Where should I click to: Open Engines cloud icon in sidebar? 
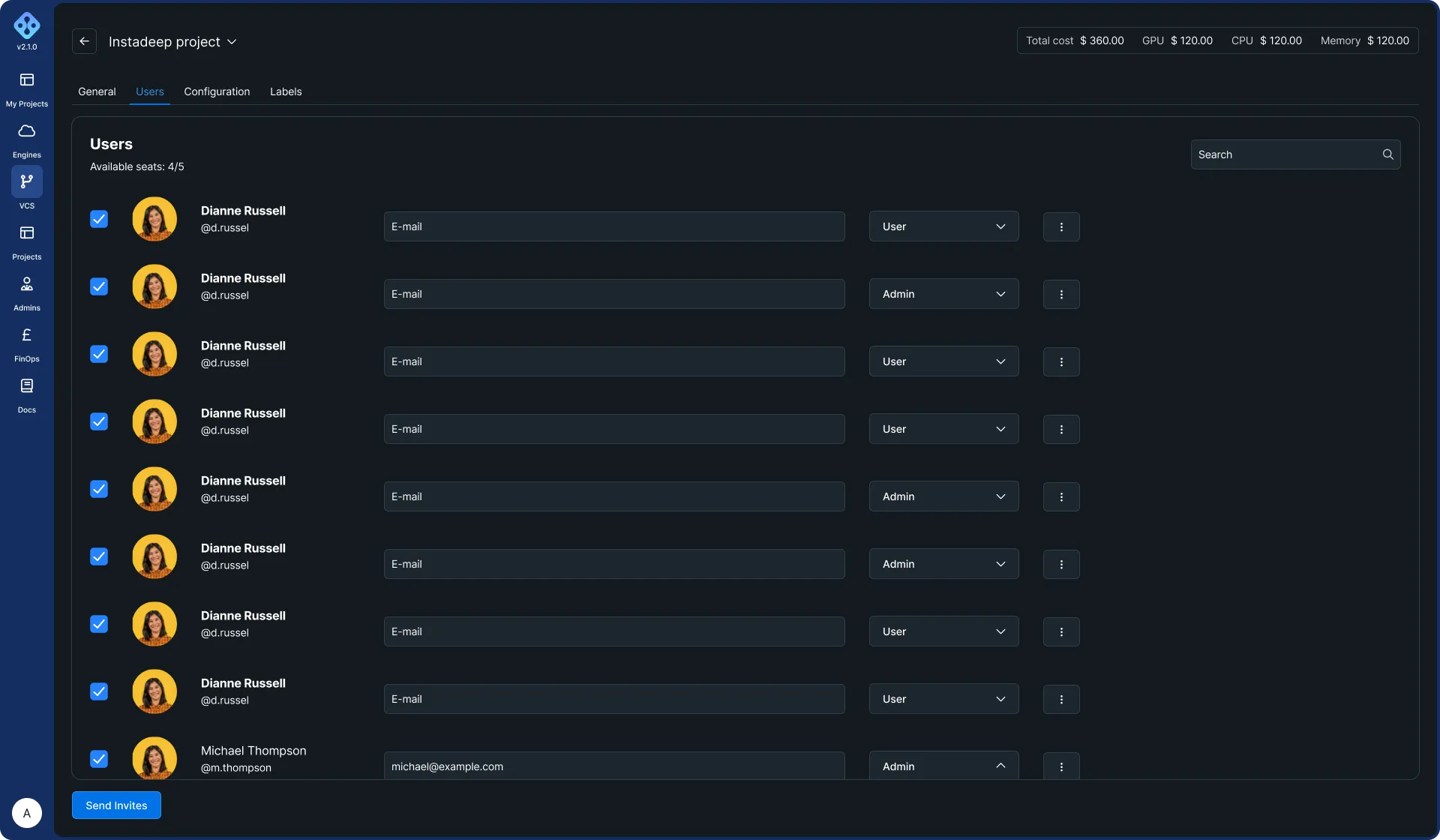(27, 131)
